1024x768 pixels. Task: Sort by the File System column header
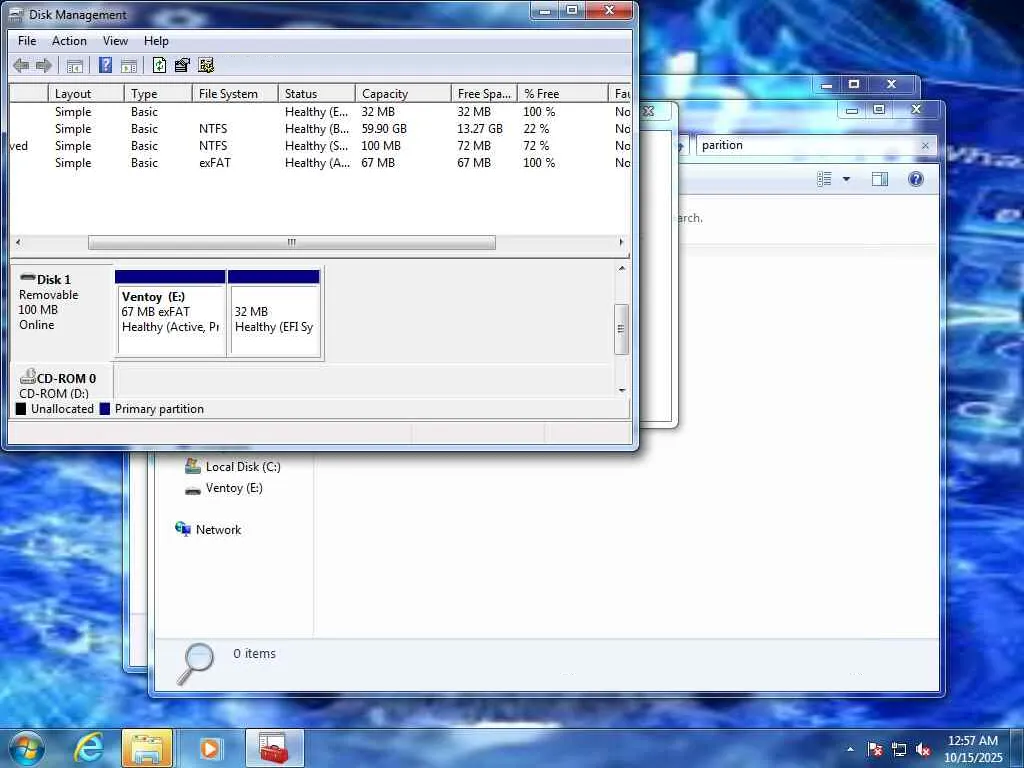click(235, 93)
